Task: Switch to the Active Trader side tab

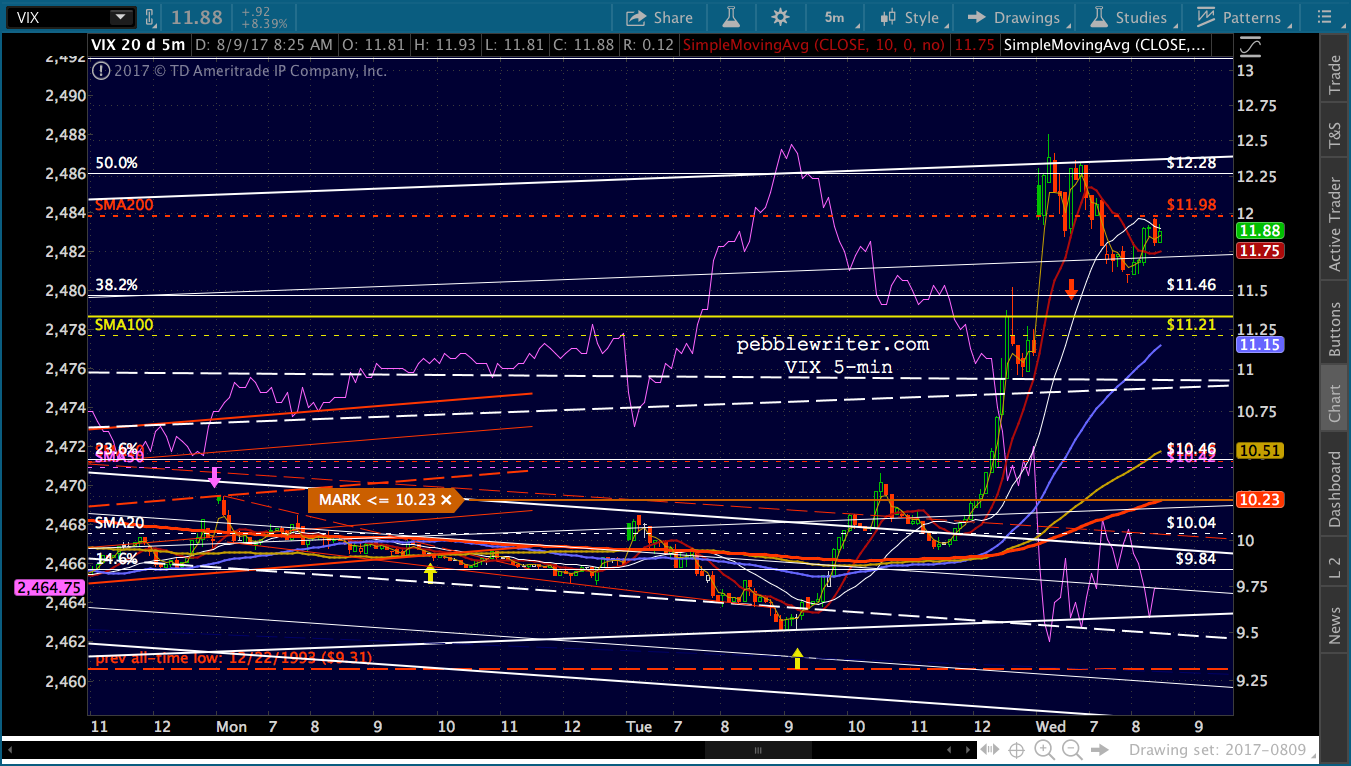Action: (1334, 224)
